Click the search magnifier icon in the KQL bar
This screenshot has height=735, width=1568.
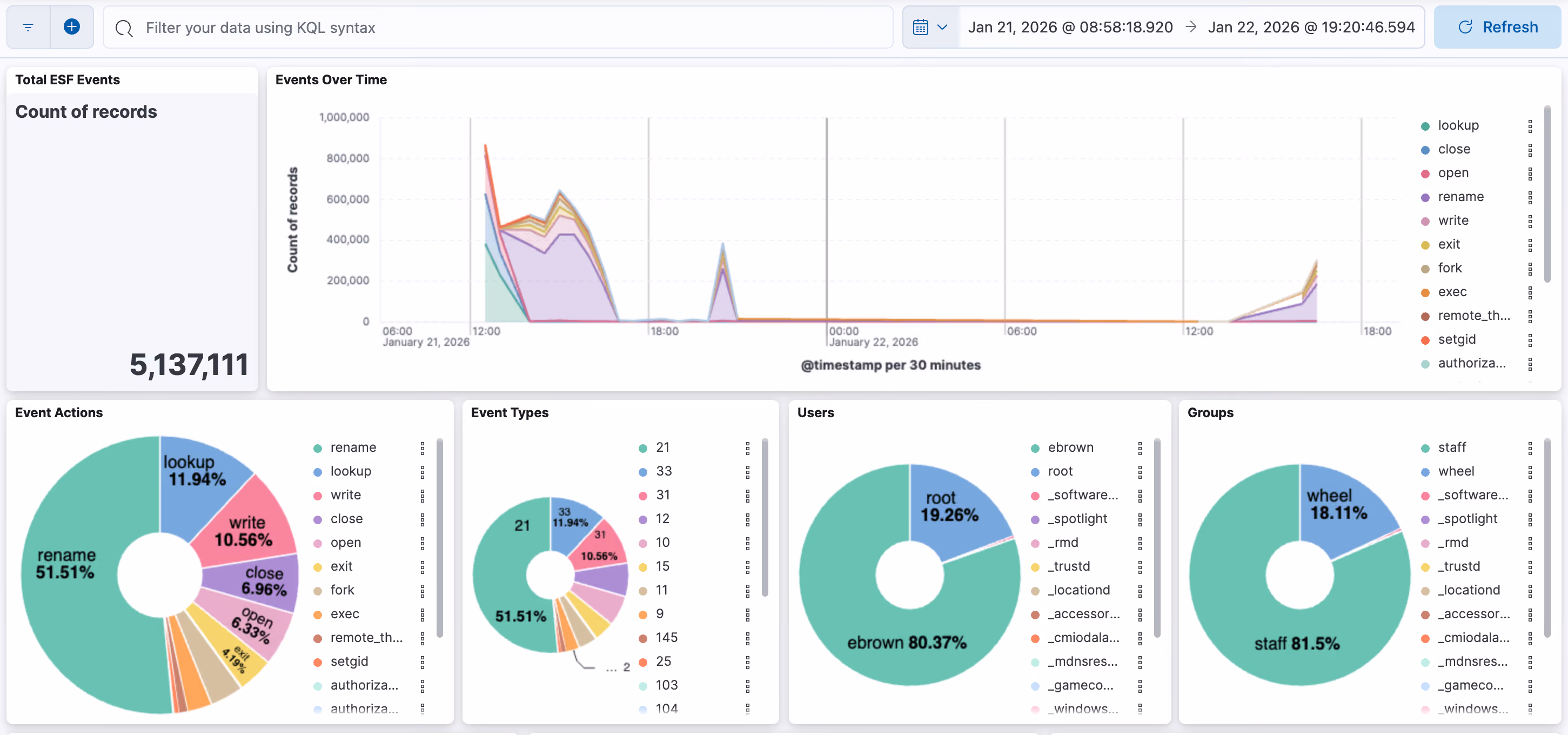point(124,28)
